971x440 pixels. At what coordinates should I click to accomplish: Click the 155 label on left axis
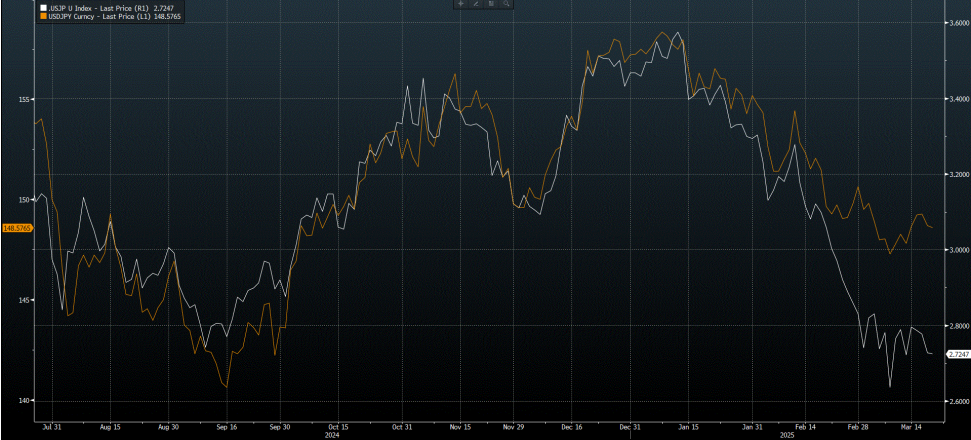point(22,99)
